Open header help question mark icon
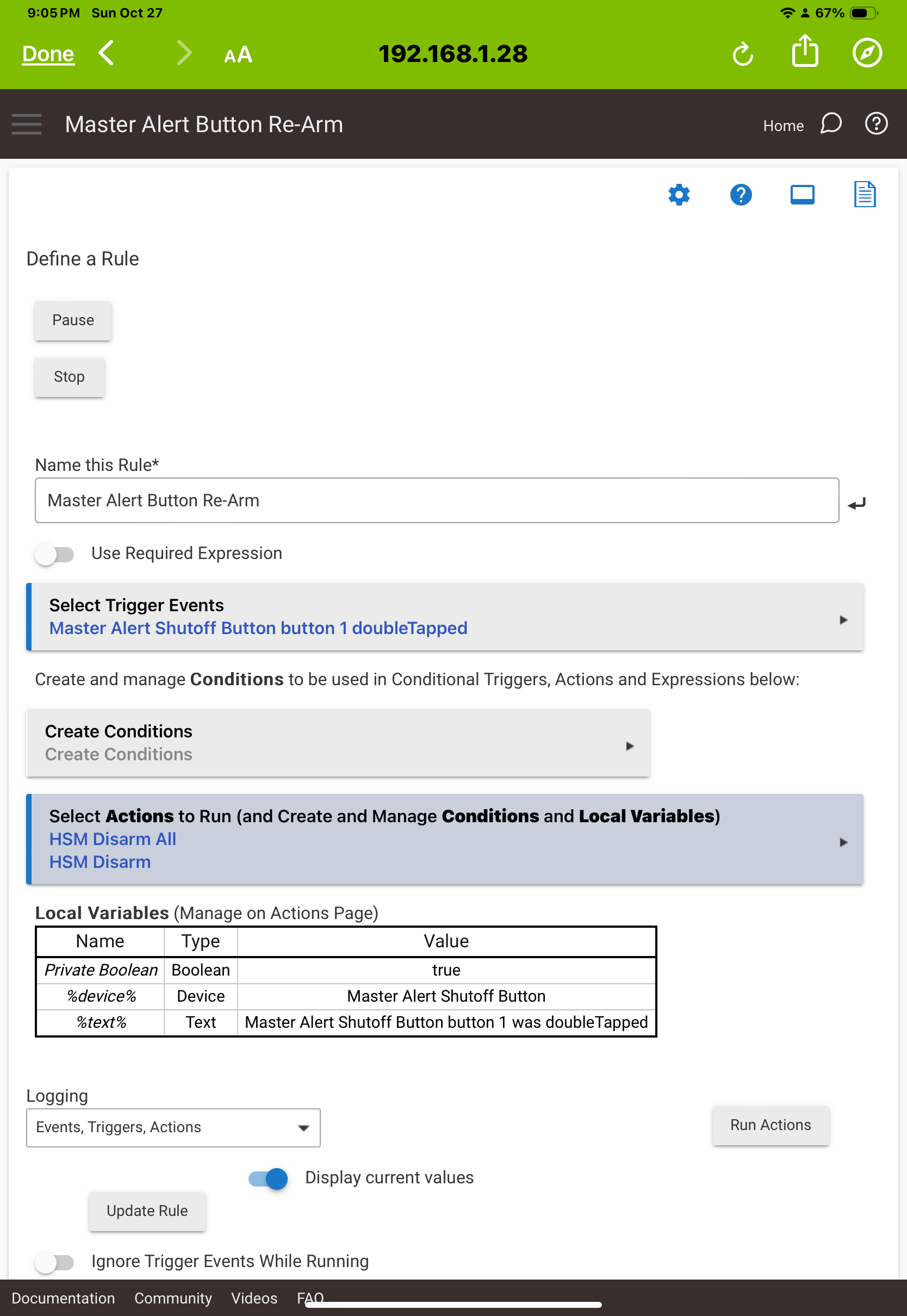Viewport: 907px width, 1316px height. [x=876, y=123]
